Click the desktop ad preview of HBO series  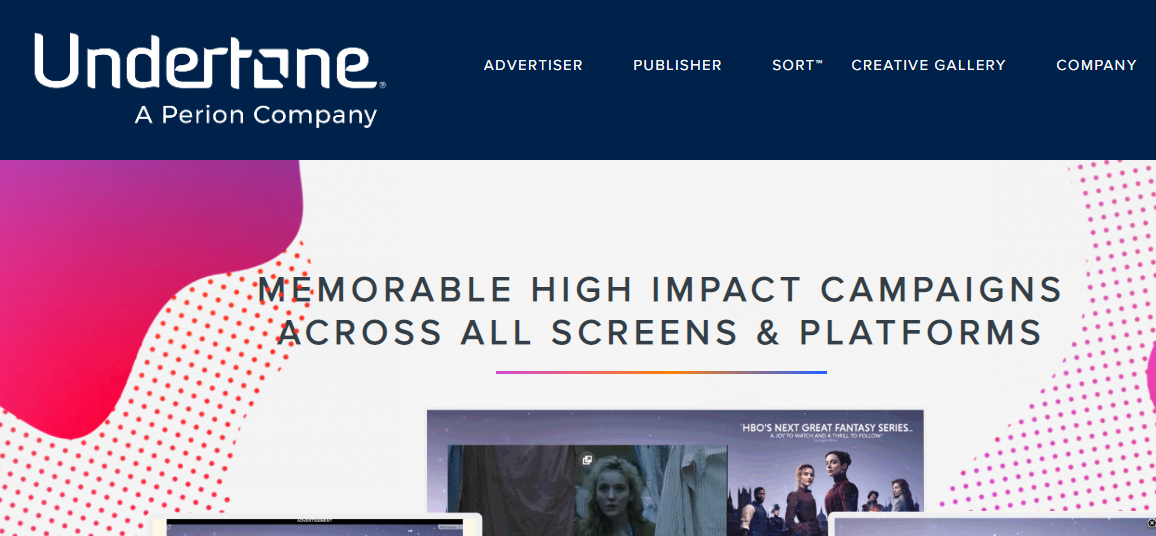pos(675,473)
